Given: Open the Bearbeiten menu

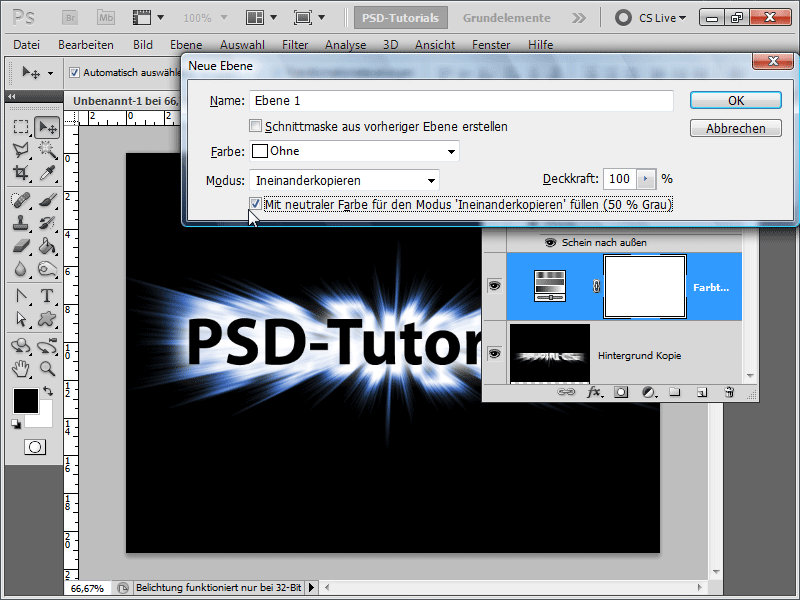Looking at the screenshot, I should coord(86,45).
